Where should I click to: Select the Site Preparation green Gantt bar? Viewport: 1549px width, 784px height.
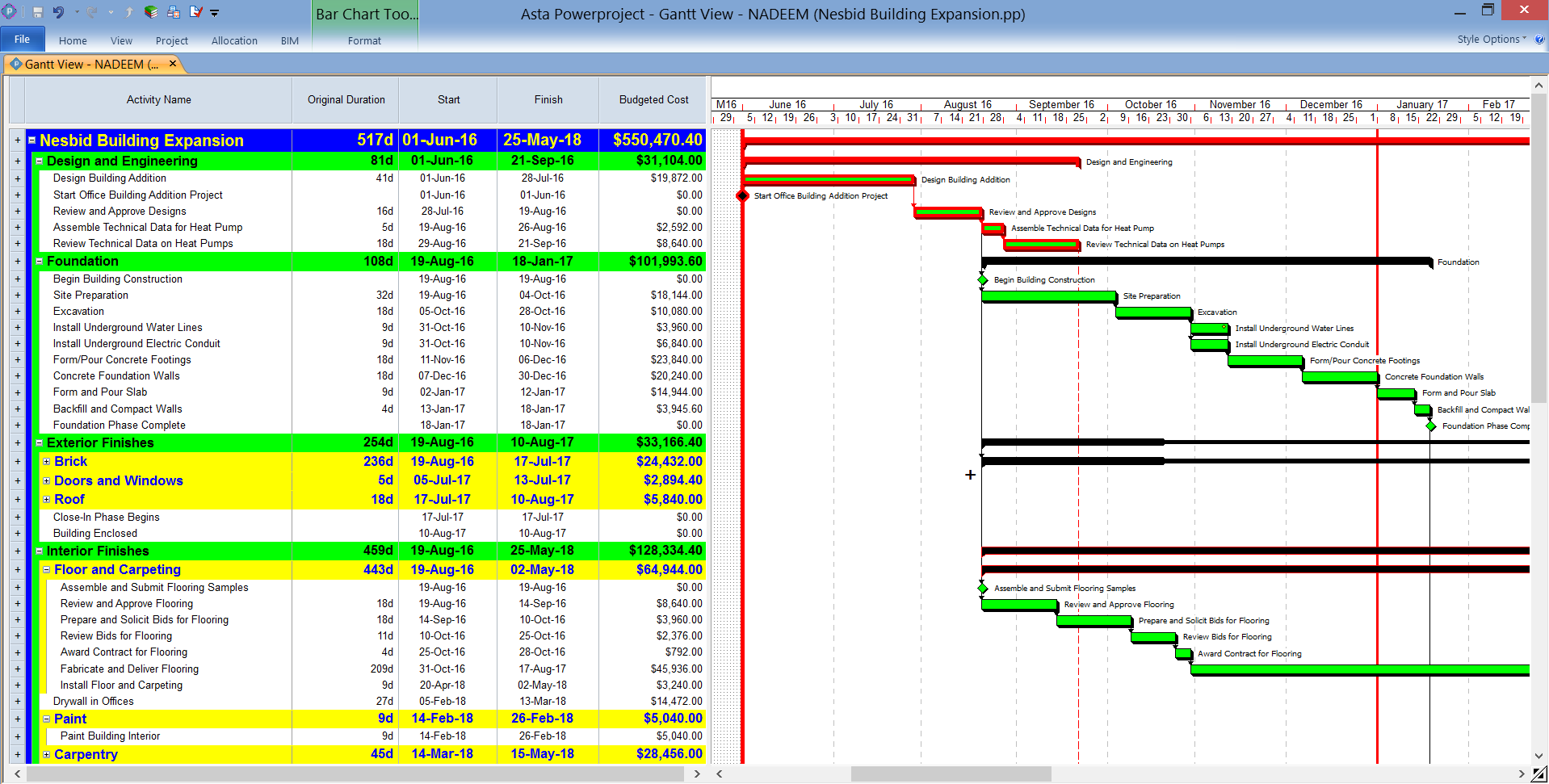coord(1049,296)
